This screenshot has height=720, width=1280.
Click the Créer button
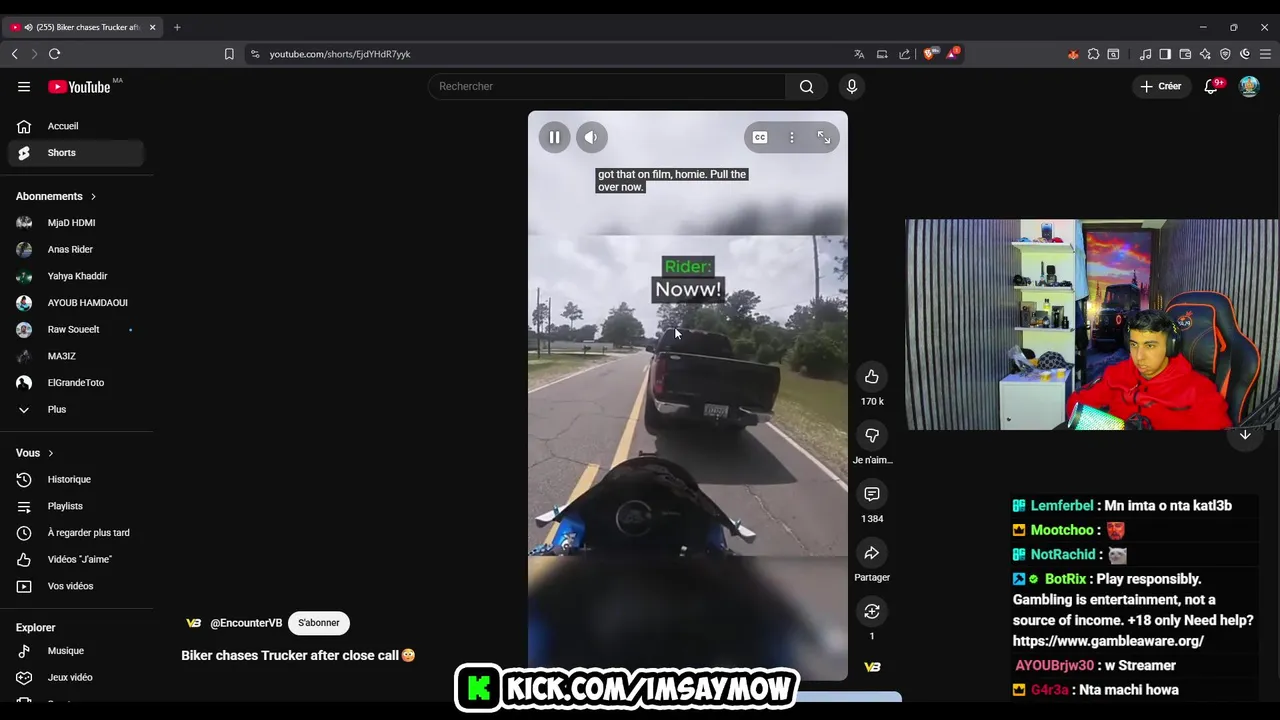(x=1160, y=86)
